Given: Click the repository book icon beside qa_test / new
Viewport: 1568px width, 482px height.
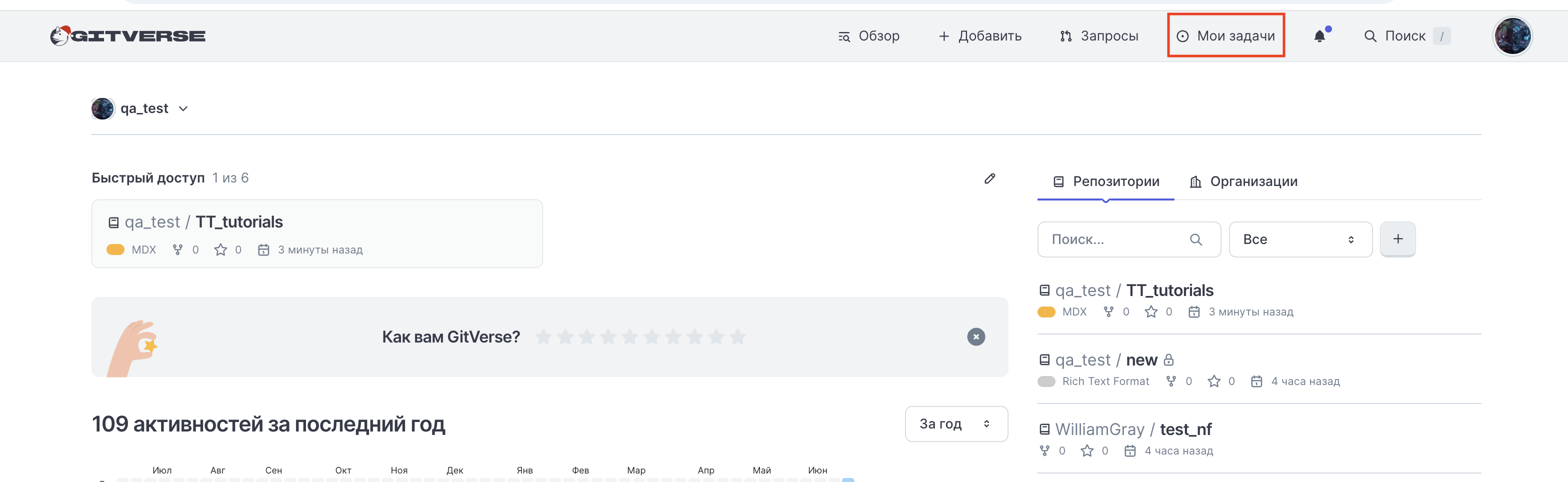Looking at the screenshot, I should click(1044, 359).
